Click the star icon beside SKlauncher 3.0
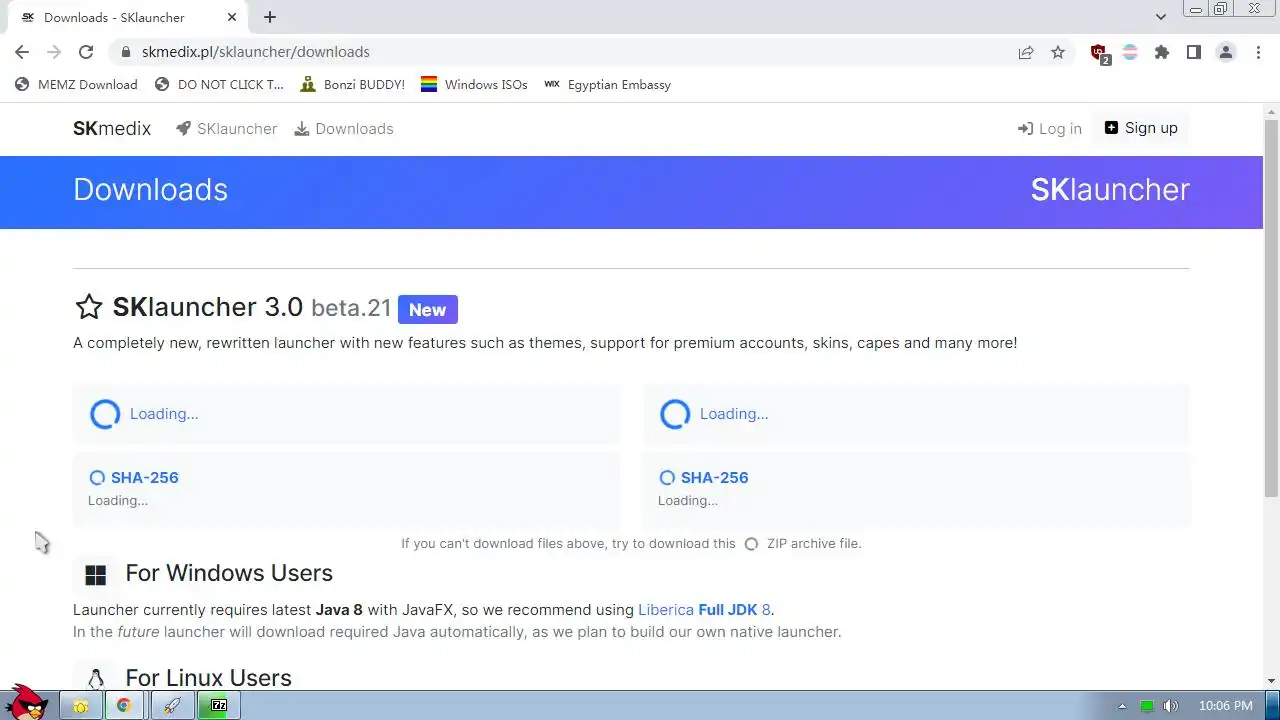 pos(89,307)
